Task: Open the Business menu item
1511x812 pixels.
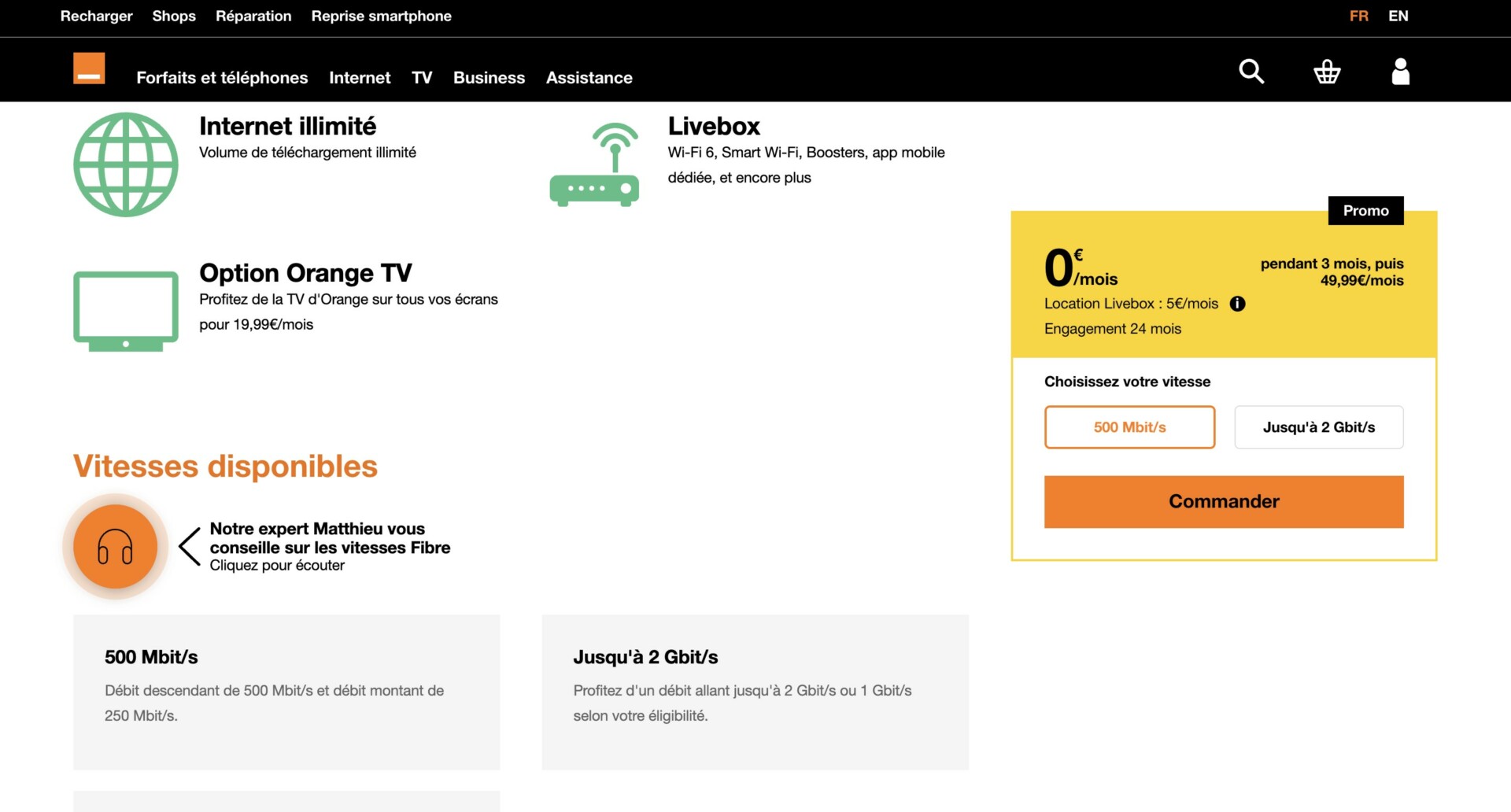Action: (489, 78)
